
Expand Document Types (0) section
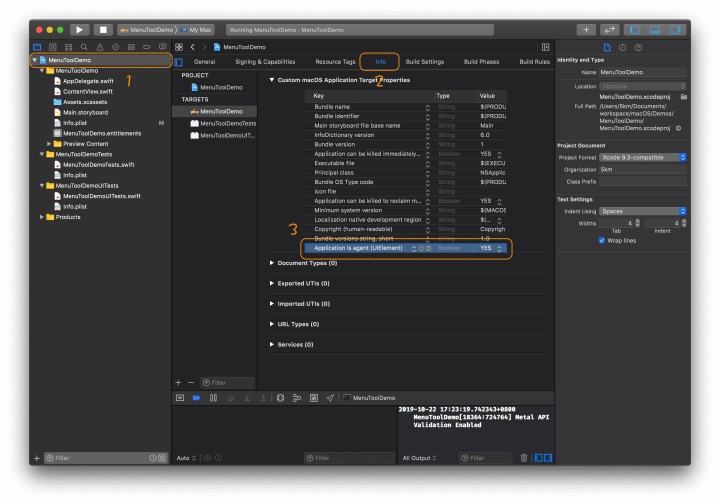pos(271,263)
